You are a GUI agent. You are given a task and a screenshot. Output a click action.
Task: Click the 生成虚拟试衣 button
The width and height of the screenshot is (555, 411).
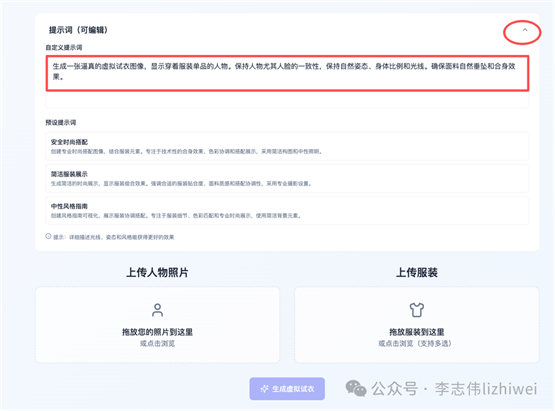tap(287, 389)
